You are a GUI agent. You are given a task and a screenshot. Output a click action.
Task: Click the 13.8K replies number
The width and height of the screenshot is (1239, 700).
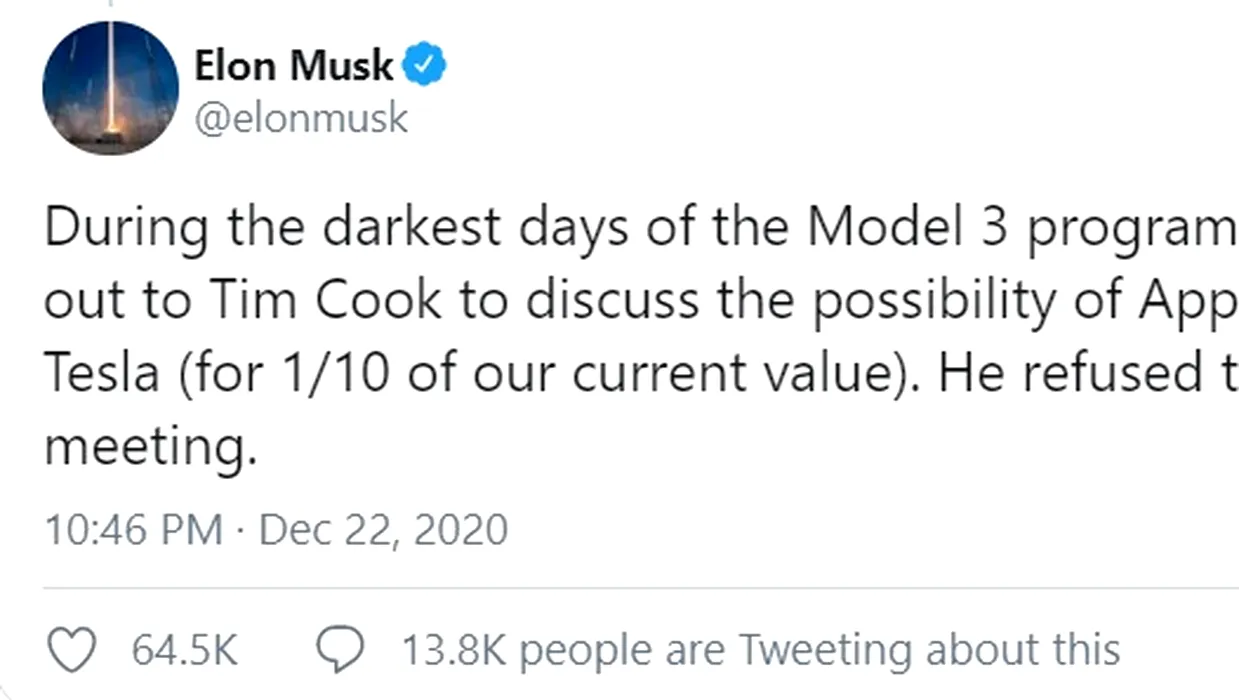tap(456, 650)
